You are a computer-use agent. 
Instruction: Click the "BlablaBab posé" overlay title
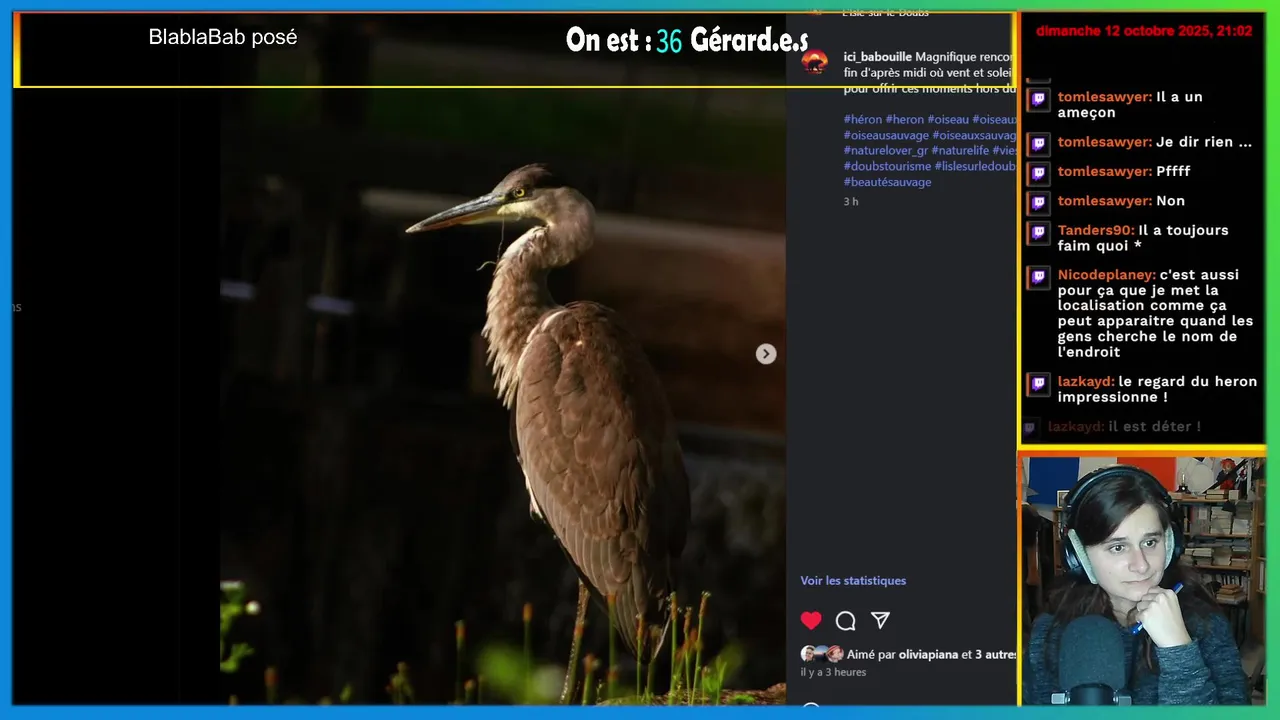223,38
